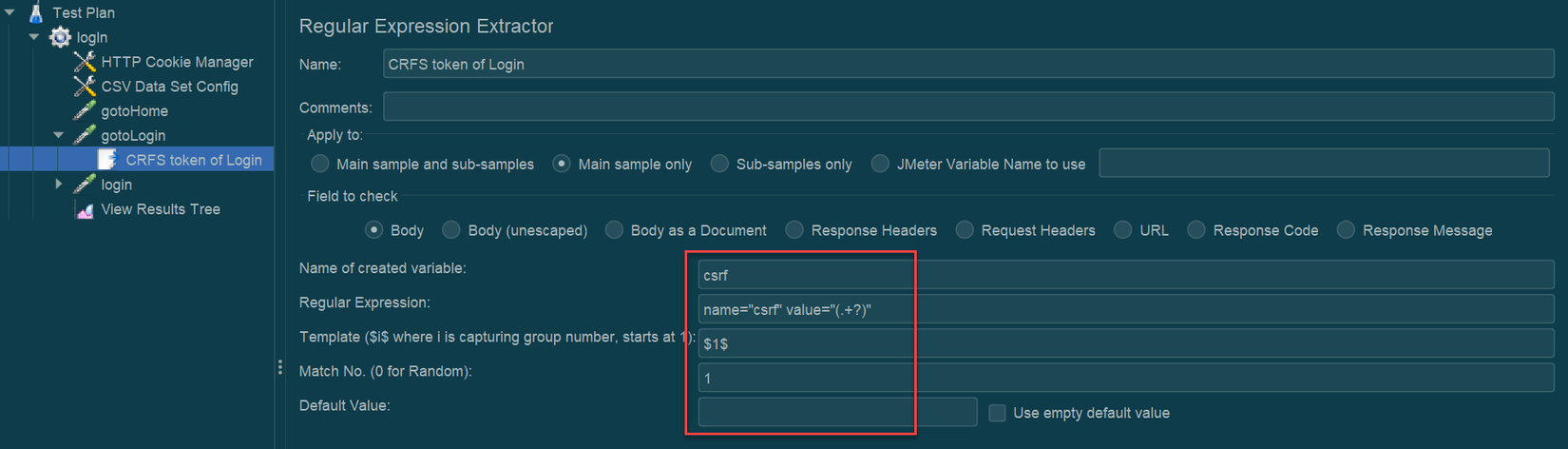Viewport: 1568px width, 449px height.
Task: Select Response Message radio button
Action: (x=1346, y=230)
